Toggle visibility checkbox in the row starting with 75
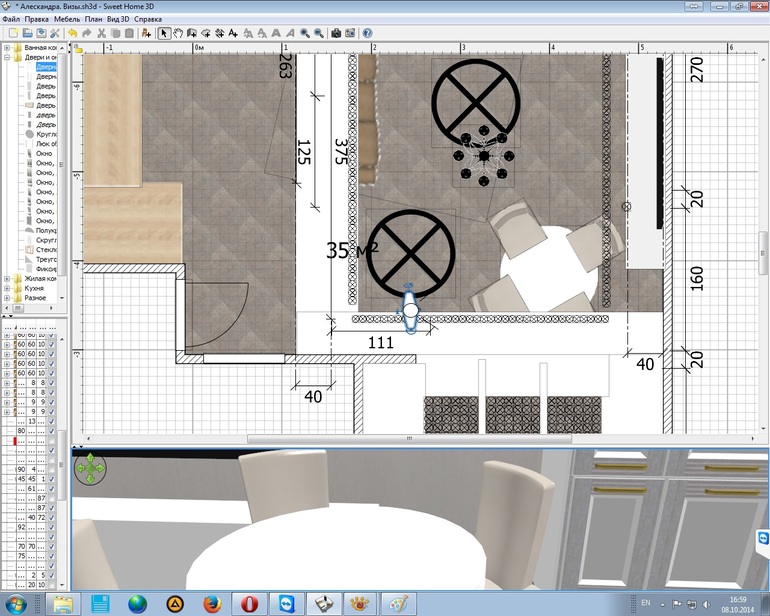This screenshot has width=770, height=616. (51, 556)
